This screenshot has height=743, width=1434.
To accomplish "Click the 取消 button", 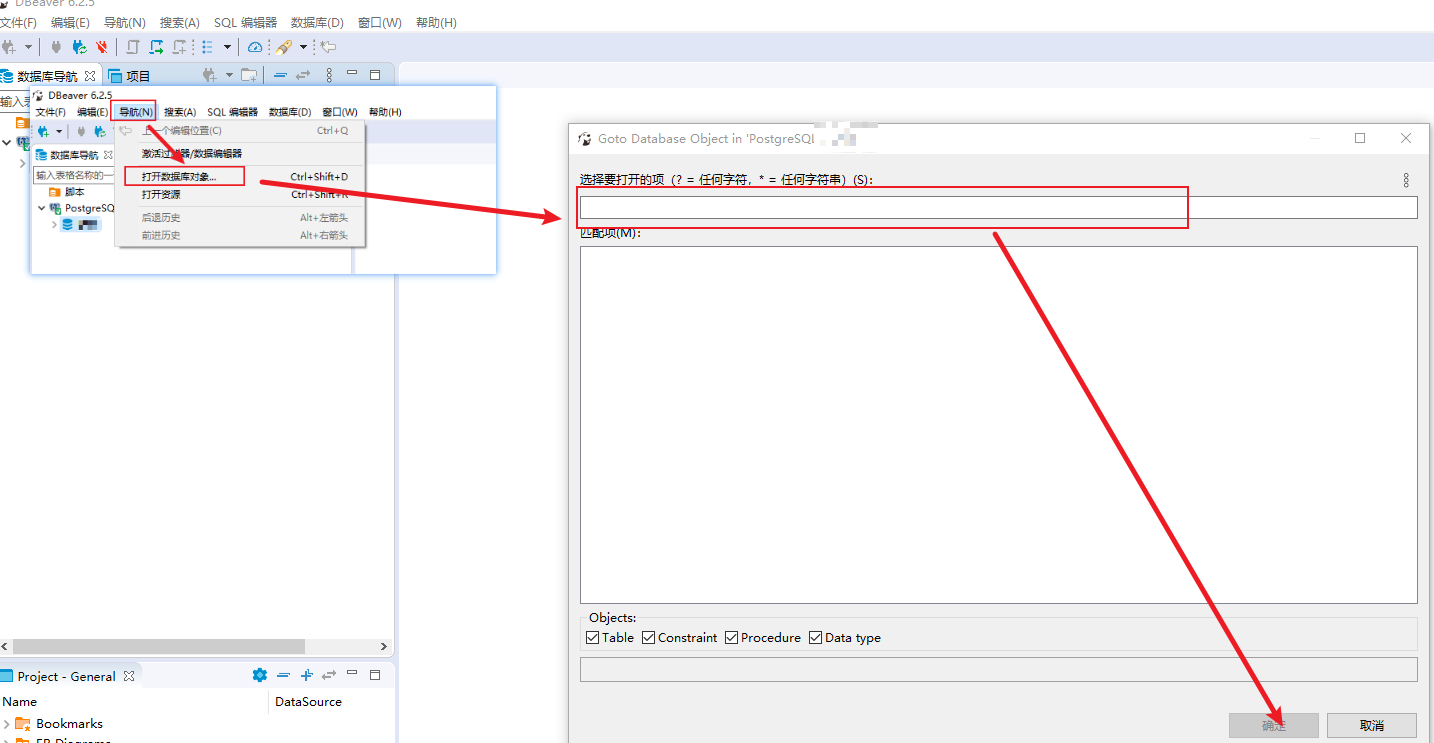I will (1372, 725).
